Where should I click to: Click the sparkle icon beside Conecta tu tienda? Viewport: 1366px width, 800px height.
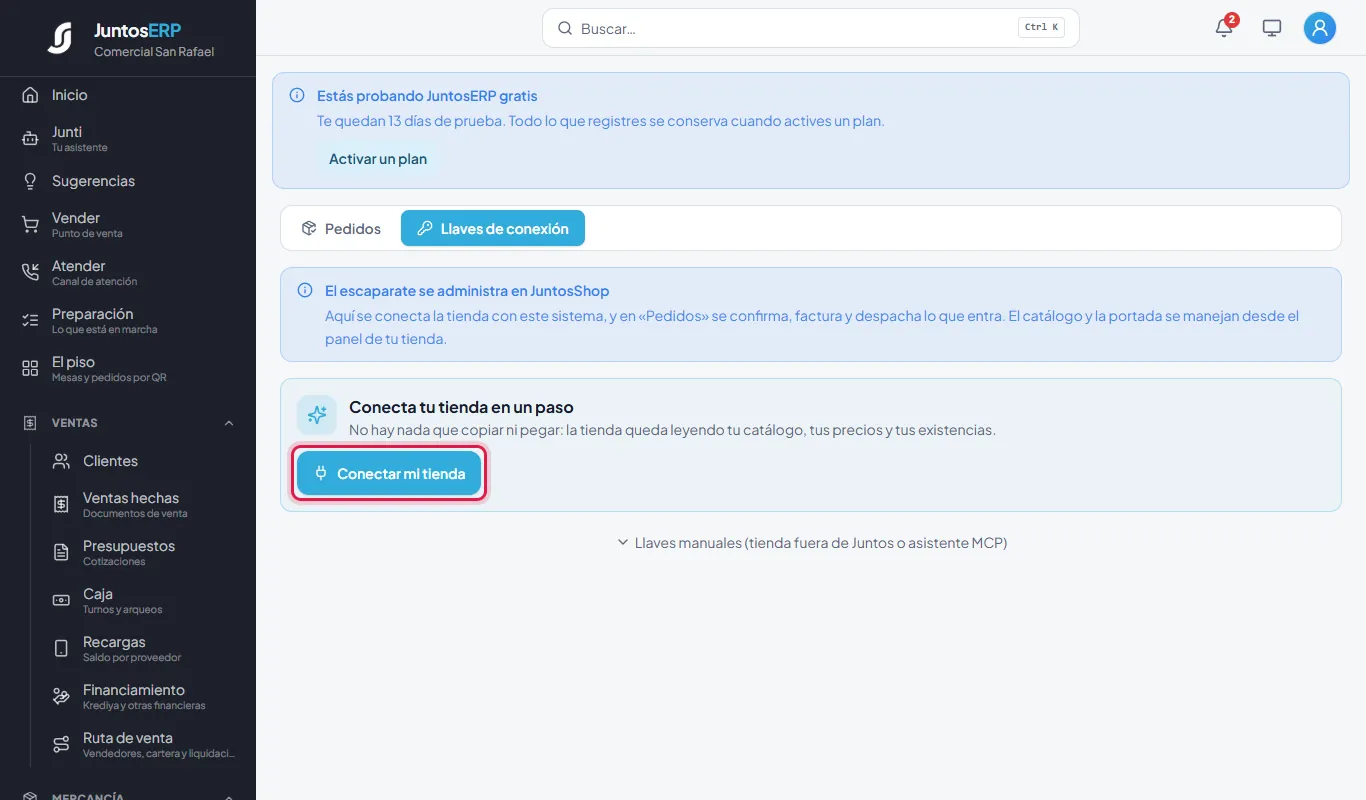tap(317, 415)
